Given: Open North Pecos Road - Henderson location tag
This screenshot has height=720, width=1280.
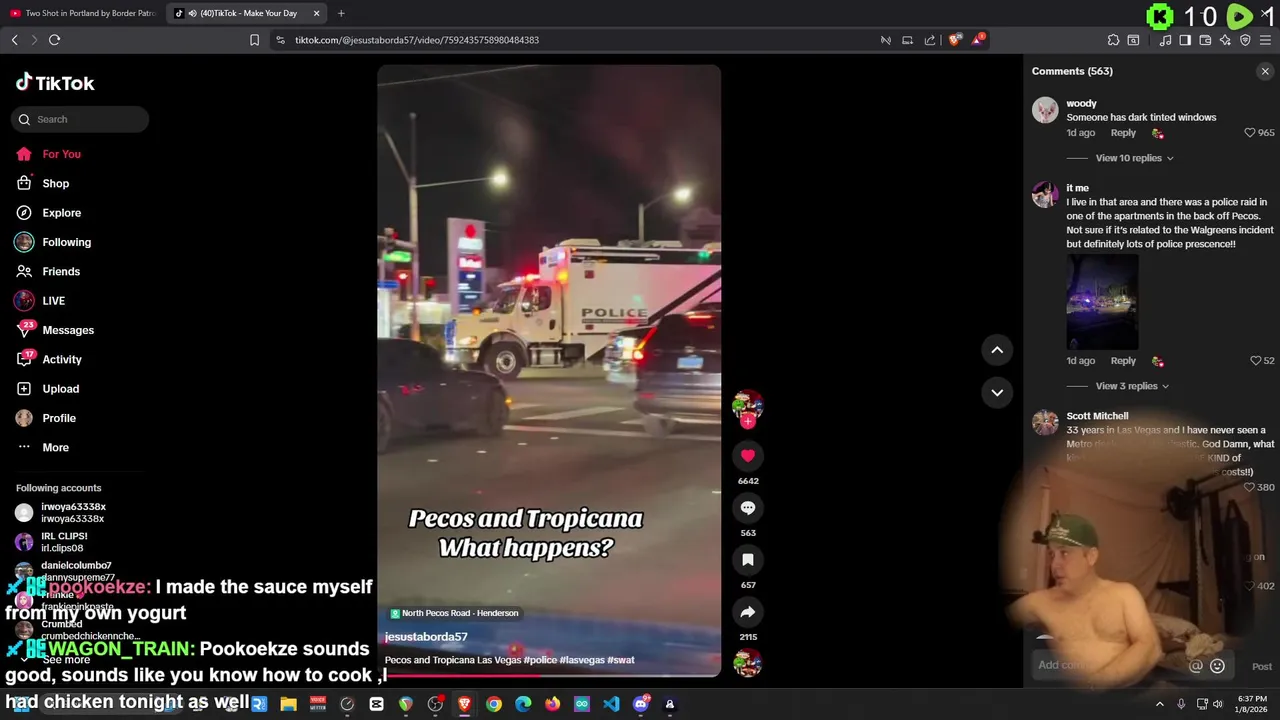Looking at the screenshot, I should (454, 613).
